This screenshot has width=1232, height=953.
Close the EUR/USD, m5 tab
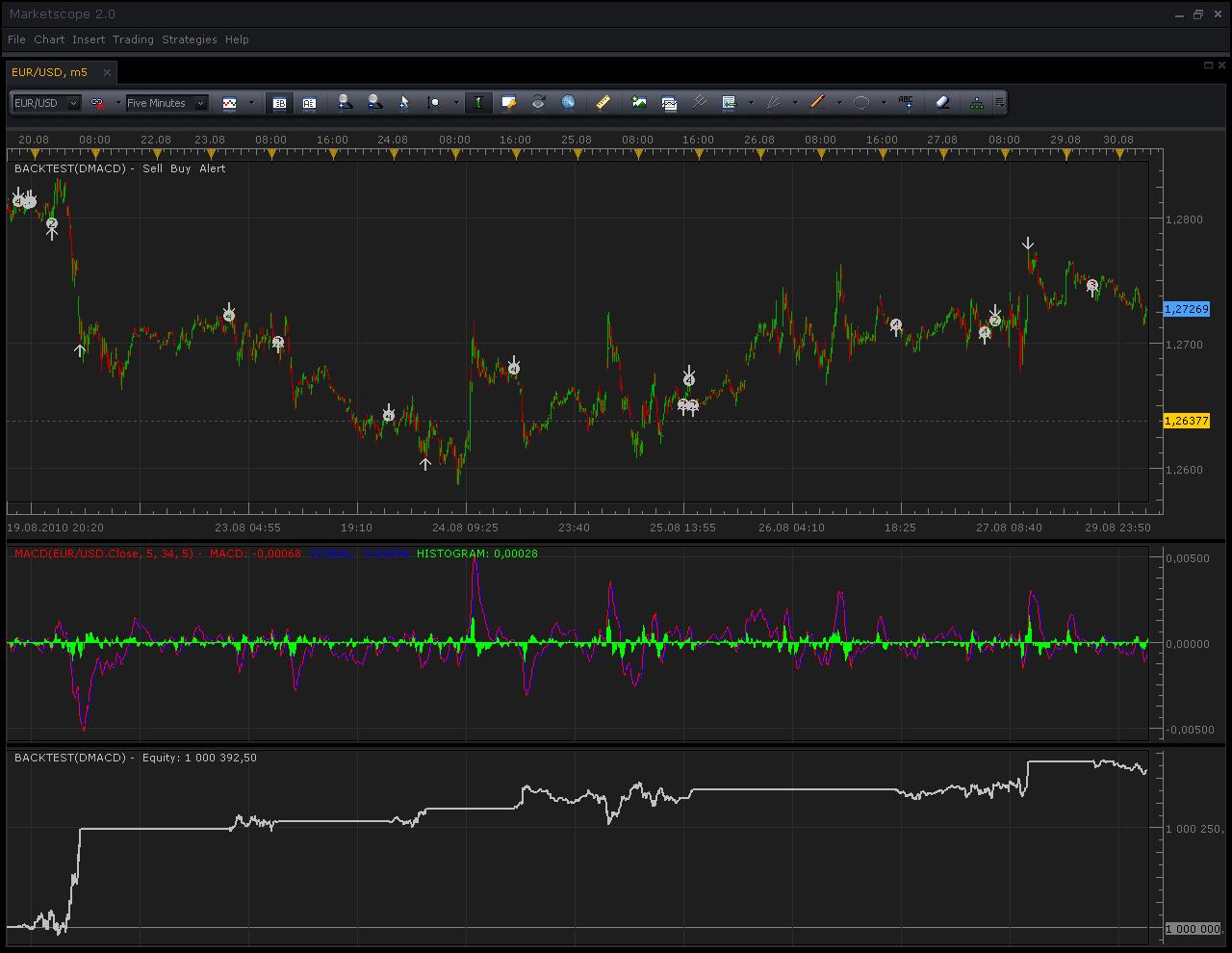pos(107,72)
